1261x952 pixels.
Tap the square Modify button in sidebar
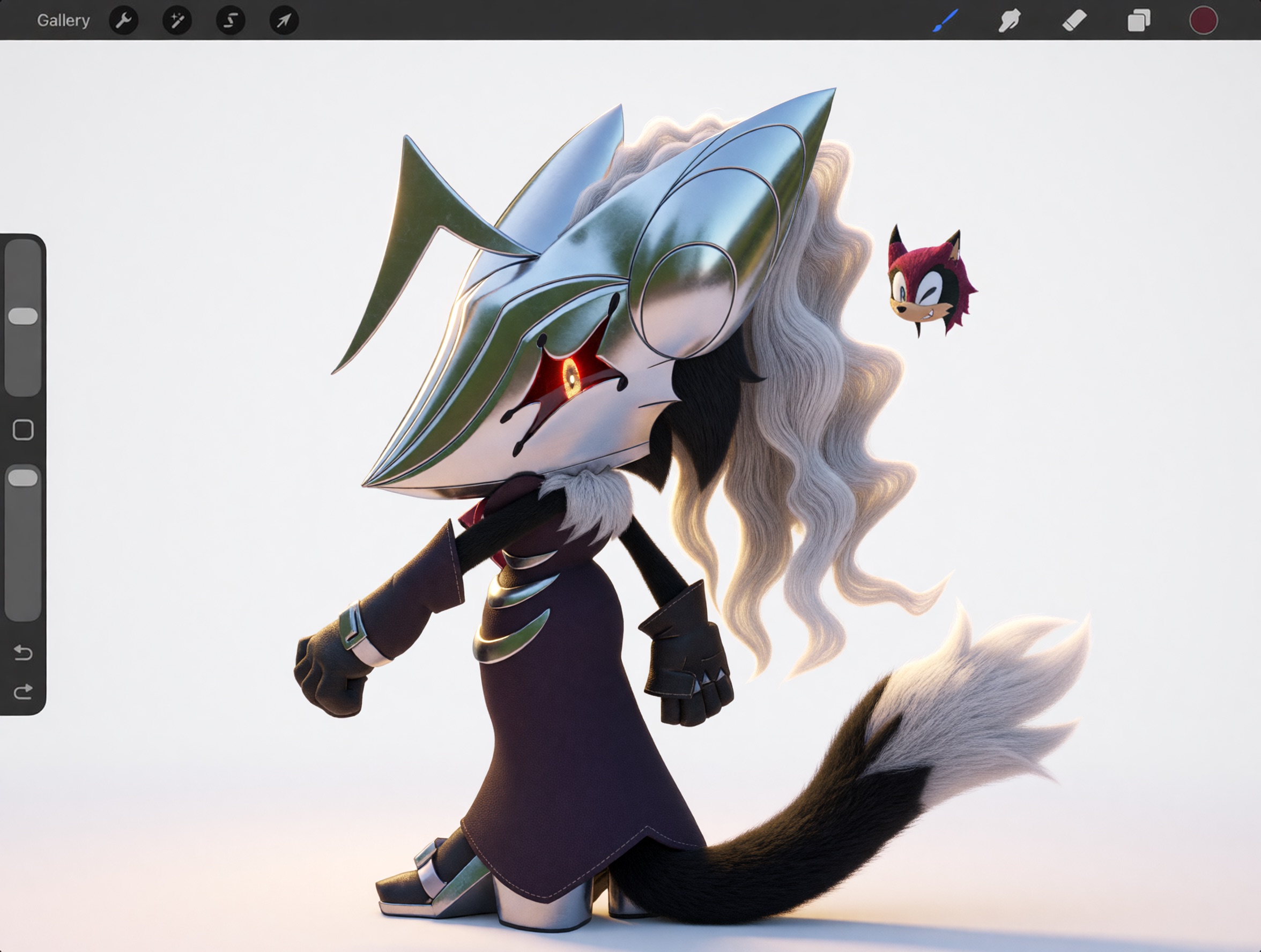[x=23, y=430]
